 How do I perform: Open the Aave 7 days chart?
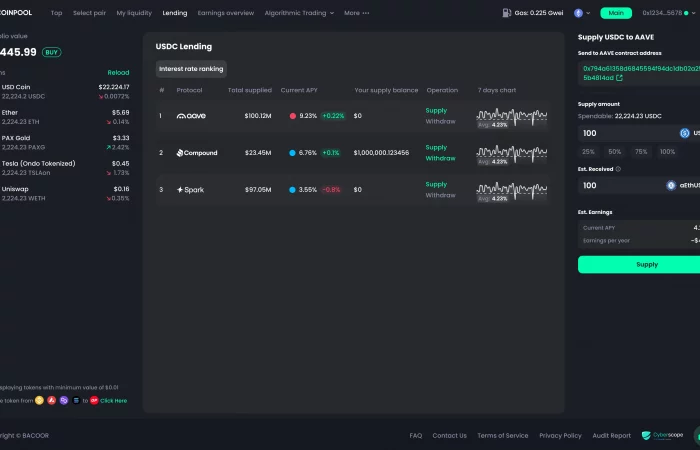click(x=512, y=118)
